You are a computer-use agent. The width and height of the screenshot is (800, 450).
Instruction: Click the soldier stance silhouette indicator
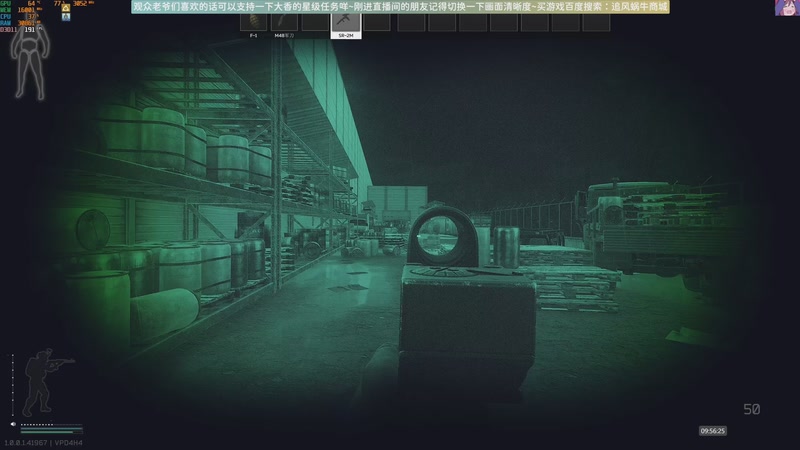47,382
